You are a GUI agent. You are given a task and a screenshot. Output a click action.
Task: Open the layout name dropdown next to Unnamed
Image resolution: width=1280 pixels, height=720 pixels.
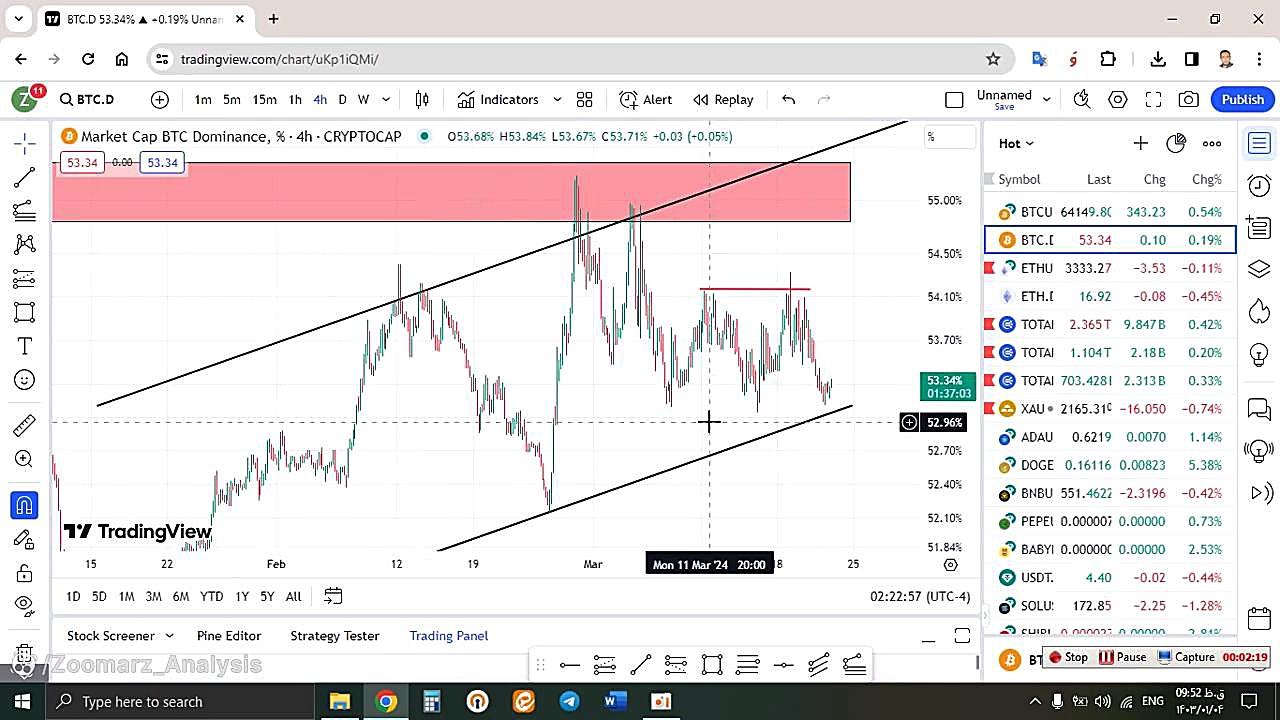(x=1047, y=99)
